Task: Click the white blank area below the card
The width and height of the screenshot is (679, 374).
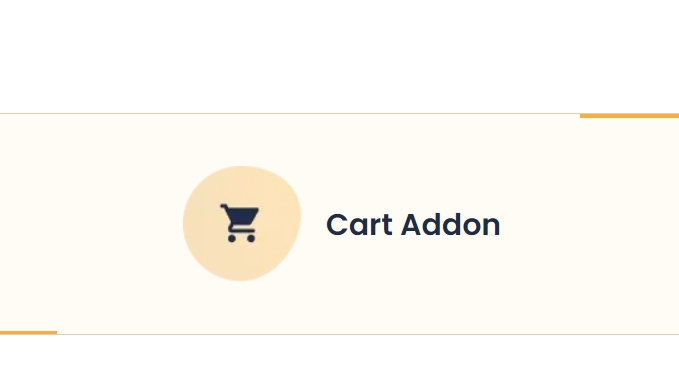Action: pos(340,355)
